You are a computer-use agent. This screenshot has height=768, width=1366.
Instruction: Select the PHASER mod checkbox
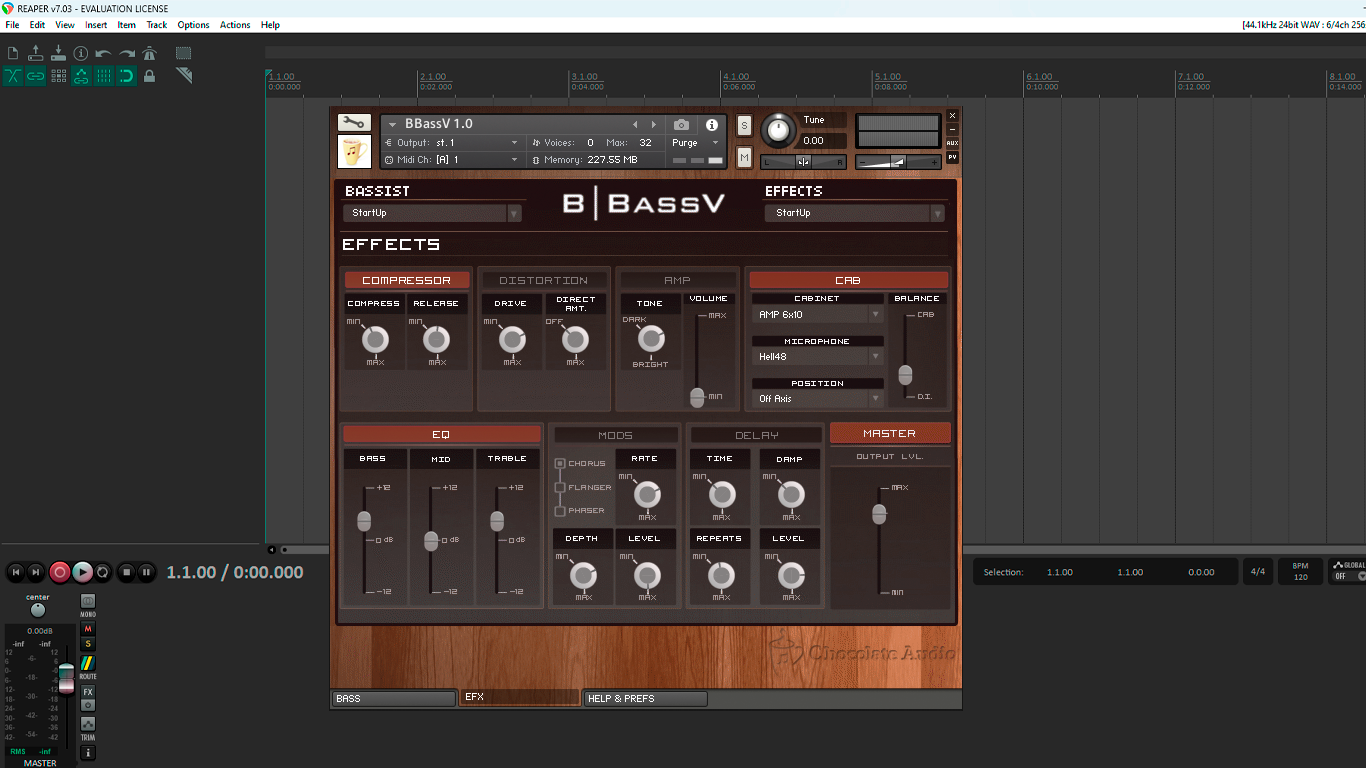click(x=560, y=511)
